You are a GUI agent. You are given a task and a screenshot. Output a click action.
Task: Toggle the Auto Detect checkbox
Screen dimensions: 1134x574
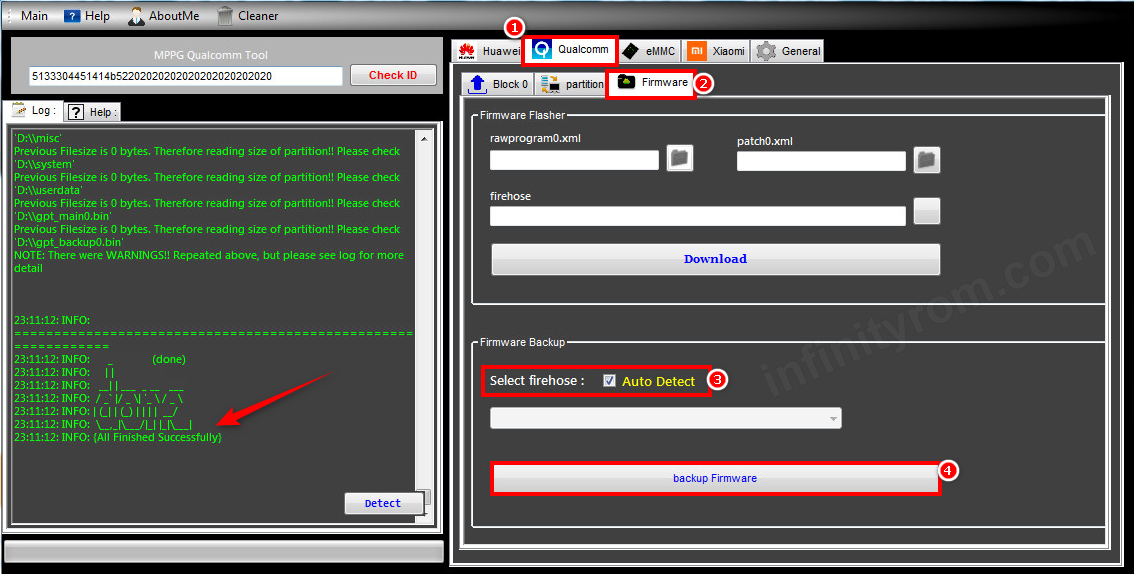coord(610,381)
